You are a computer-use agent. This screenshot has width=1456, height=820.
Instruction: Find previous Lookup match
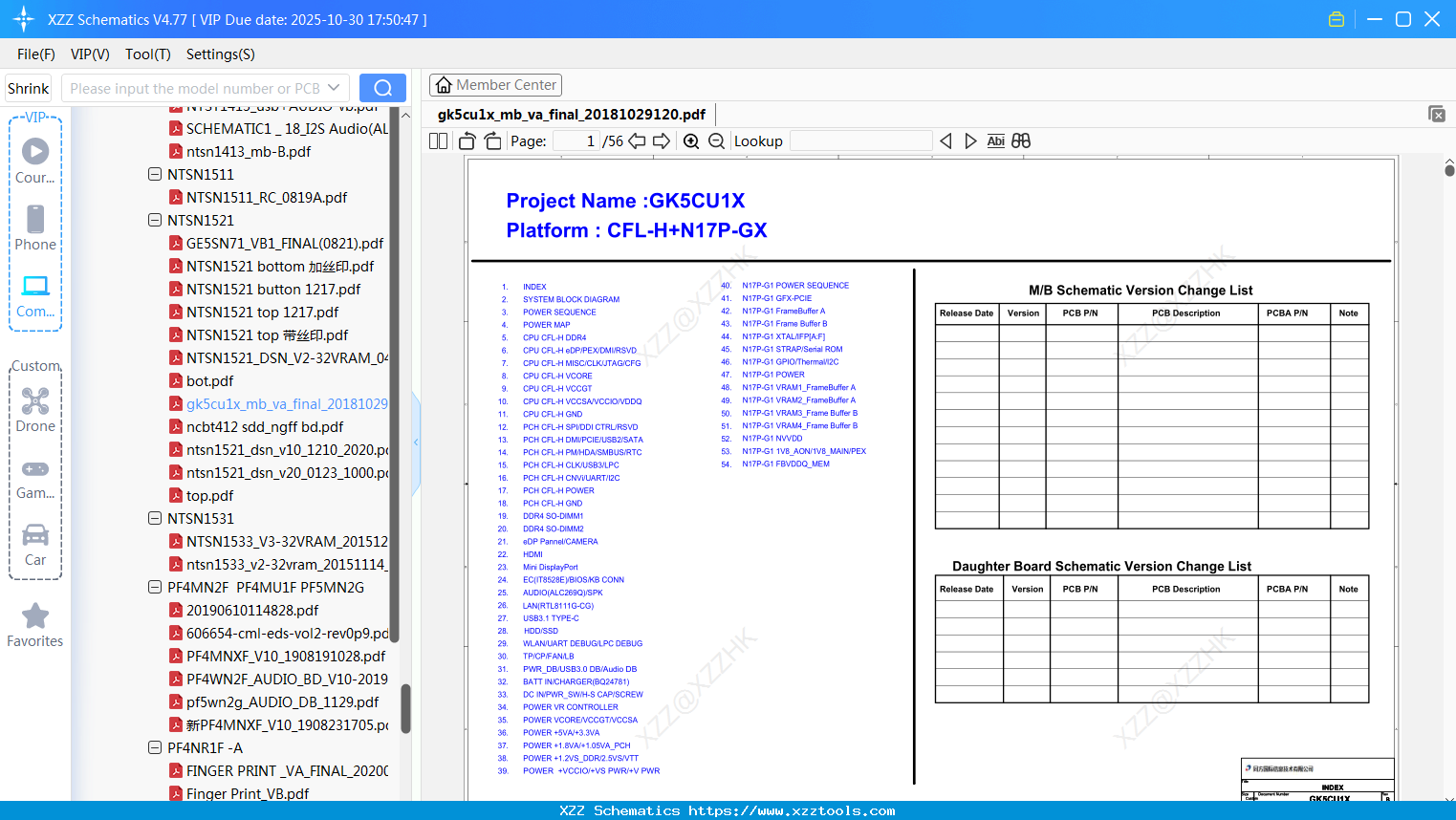[x=945, y=141]
